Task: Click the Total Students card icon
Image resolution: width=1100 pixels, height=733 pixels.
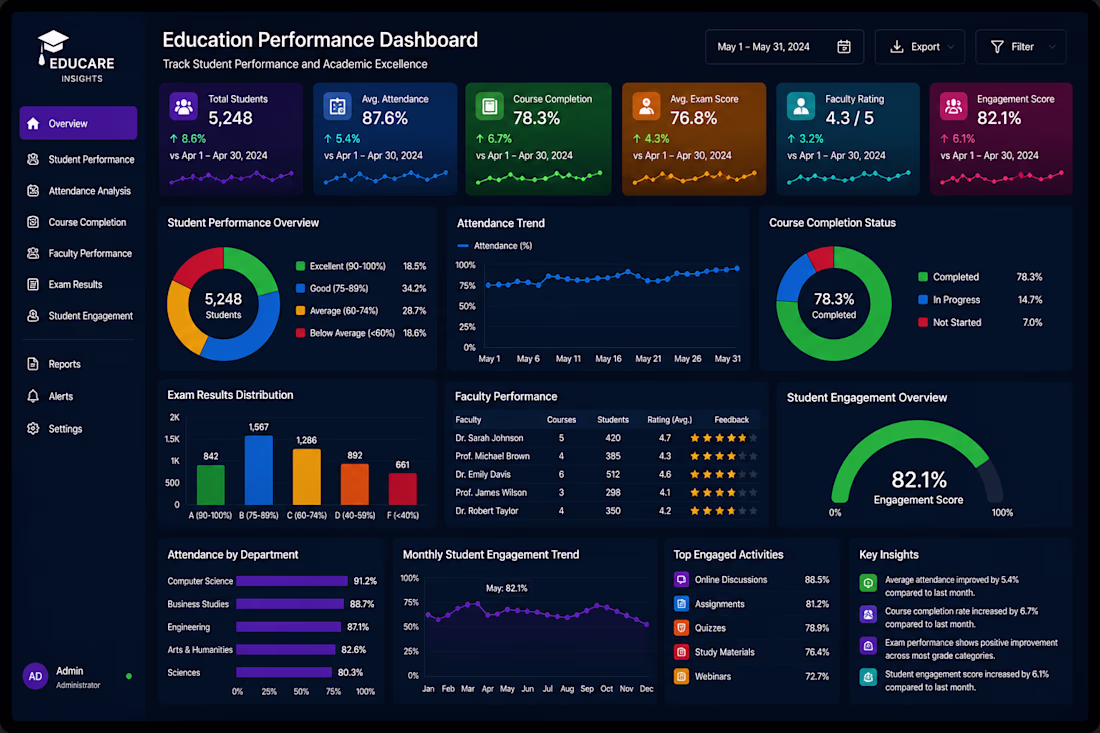Action: tap(184, 107)
